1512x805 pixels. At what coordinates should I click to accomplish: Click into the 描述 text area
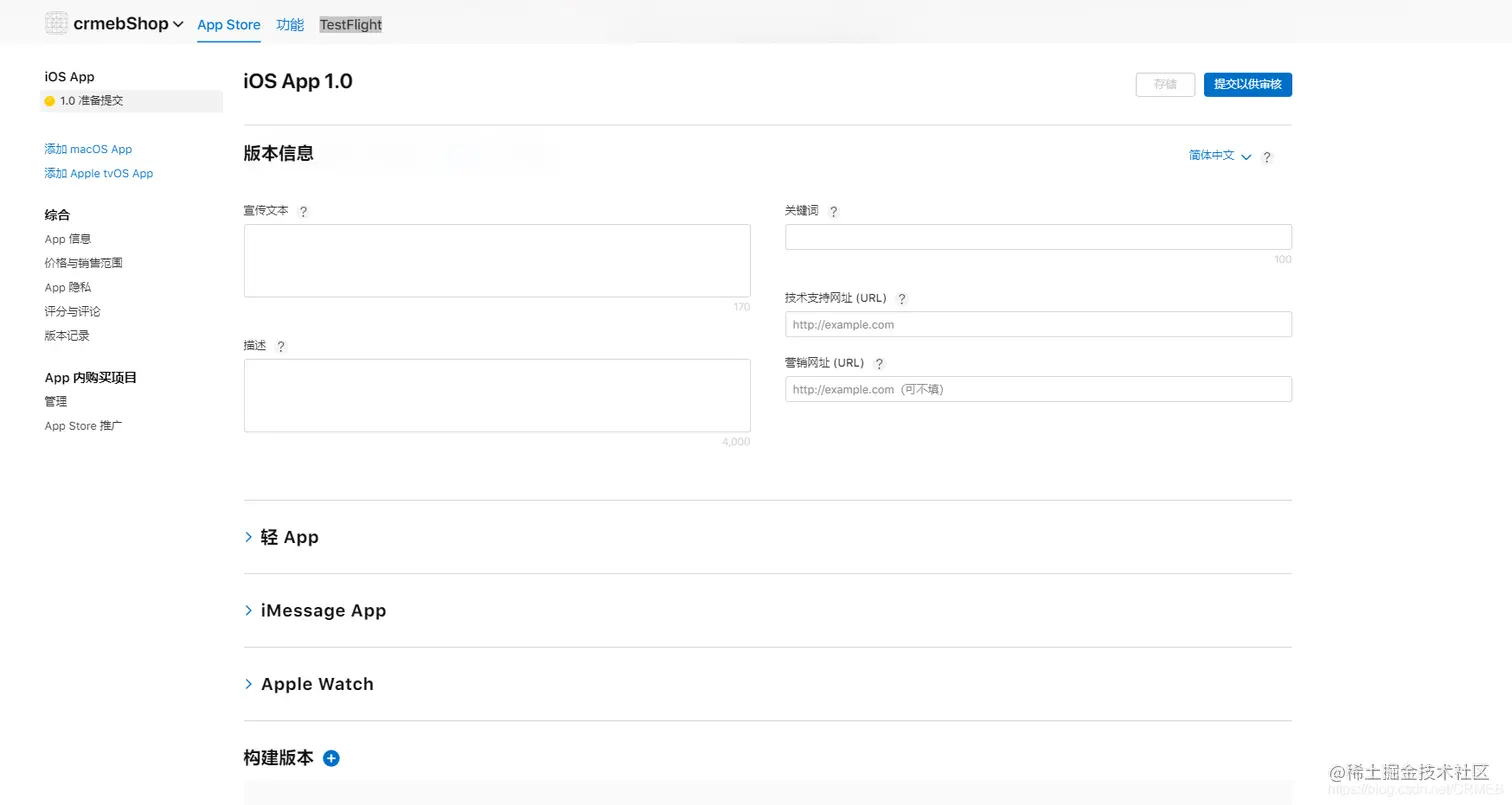pyautogui.click(x=497, y=395)
